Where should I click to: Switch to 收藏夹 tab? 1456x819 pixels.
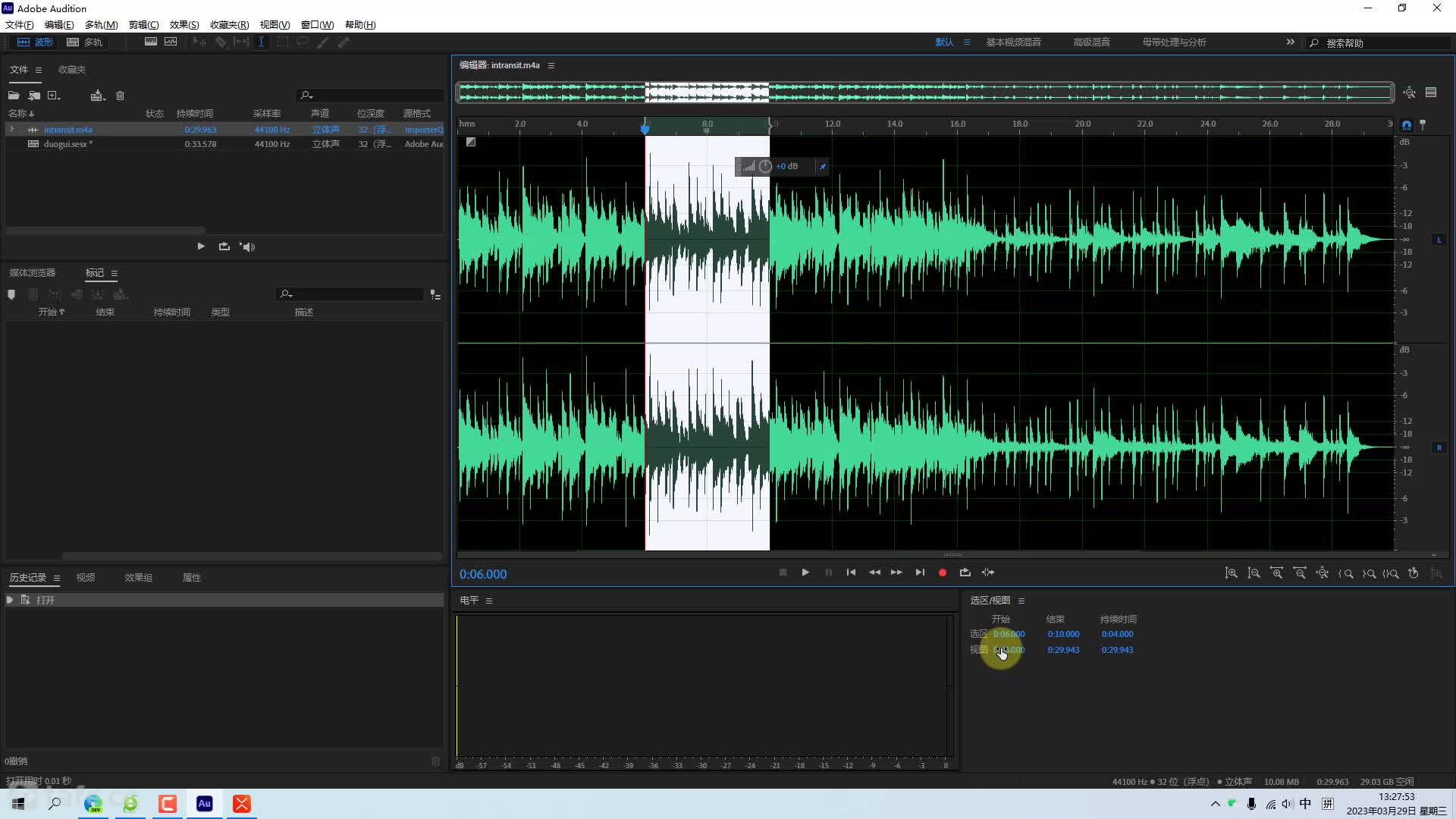tap(72, 70)
